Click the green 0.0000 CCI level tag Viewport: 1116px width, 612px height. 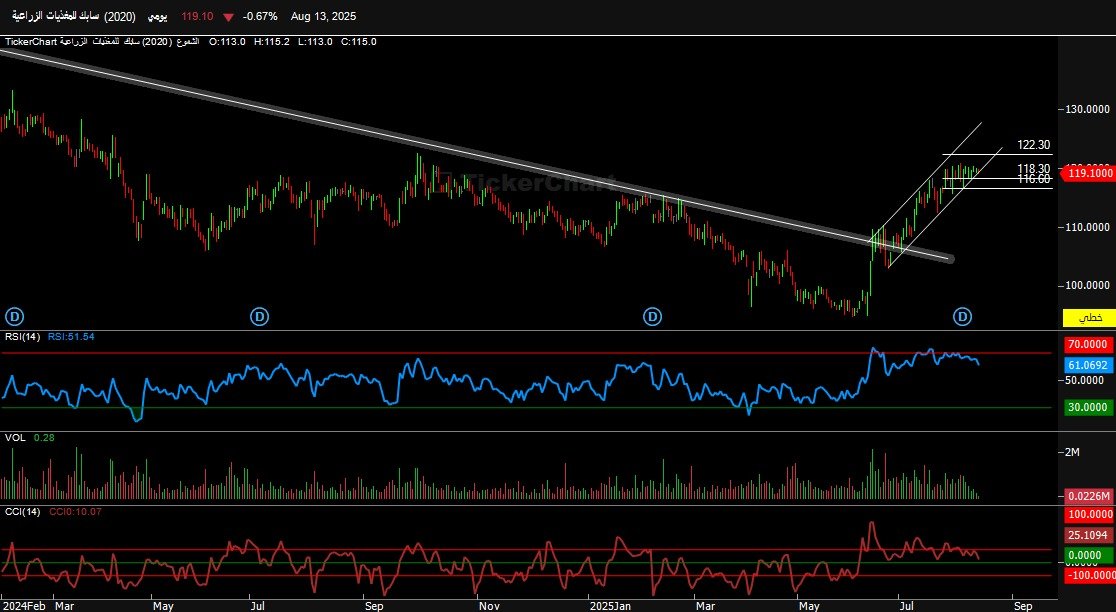[1089, 555]
